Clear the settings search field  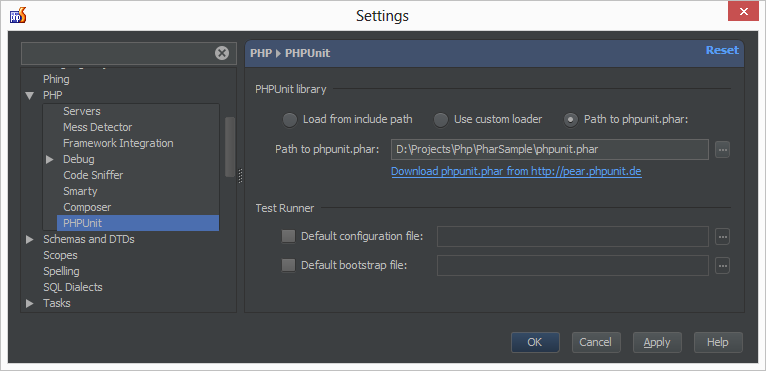click(x=222, y=53)
